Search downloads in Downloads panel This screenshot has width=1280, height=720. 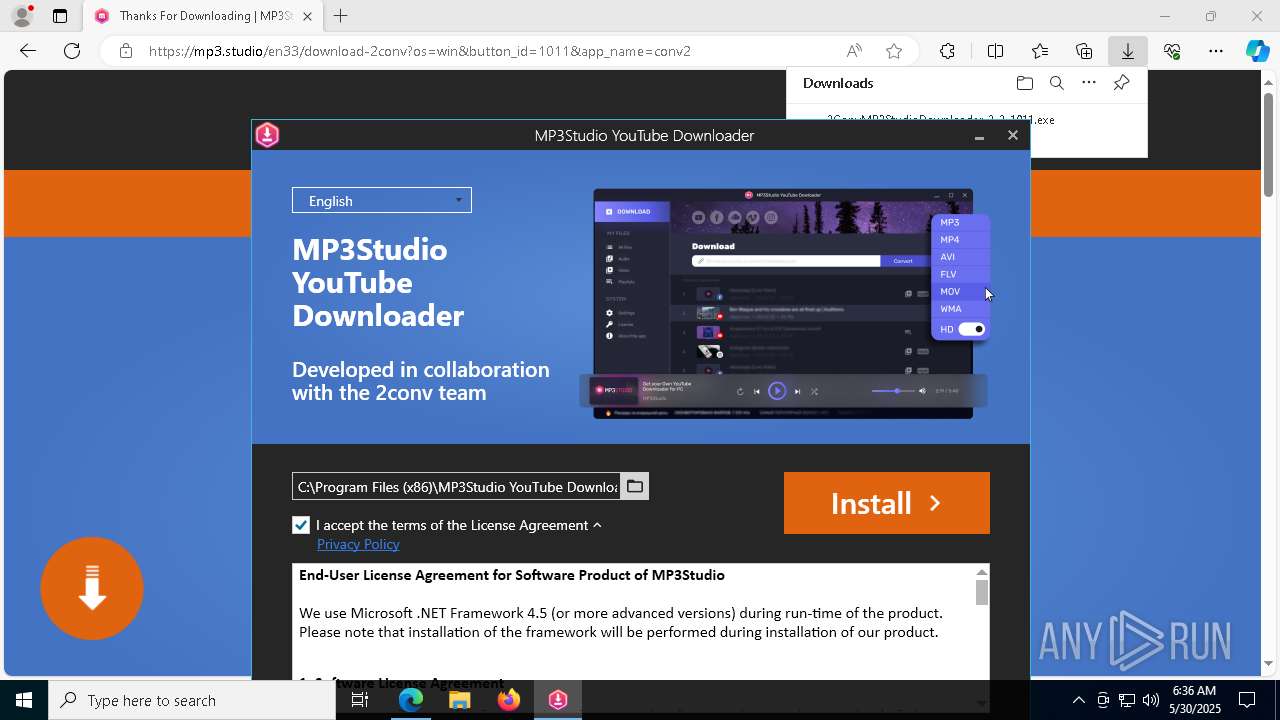point(1056,83)
